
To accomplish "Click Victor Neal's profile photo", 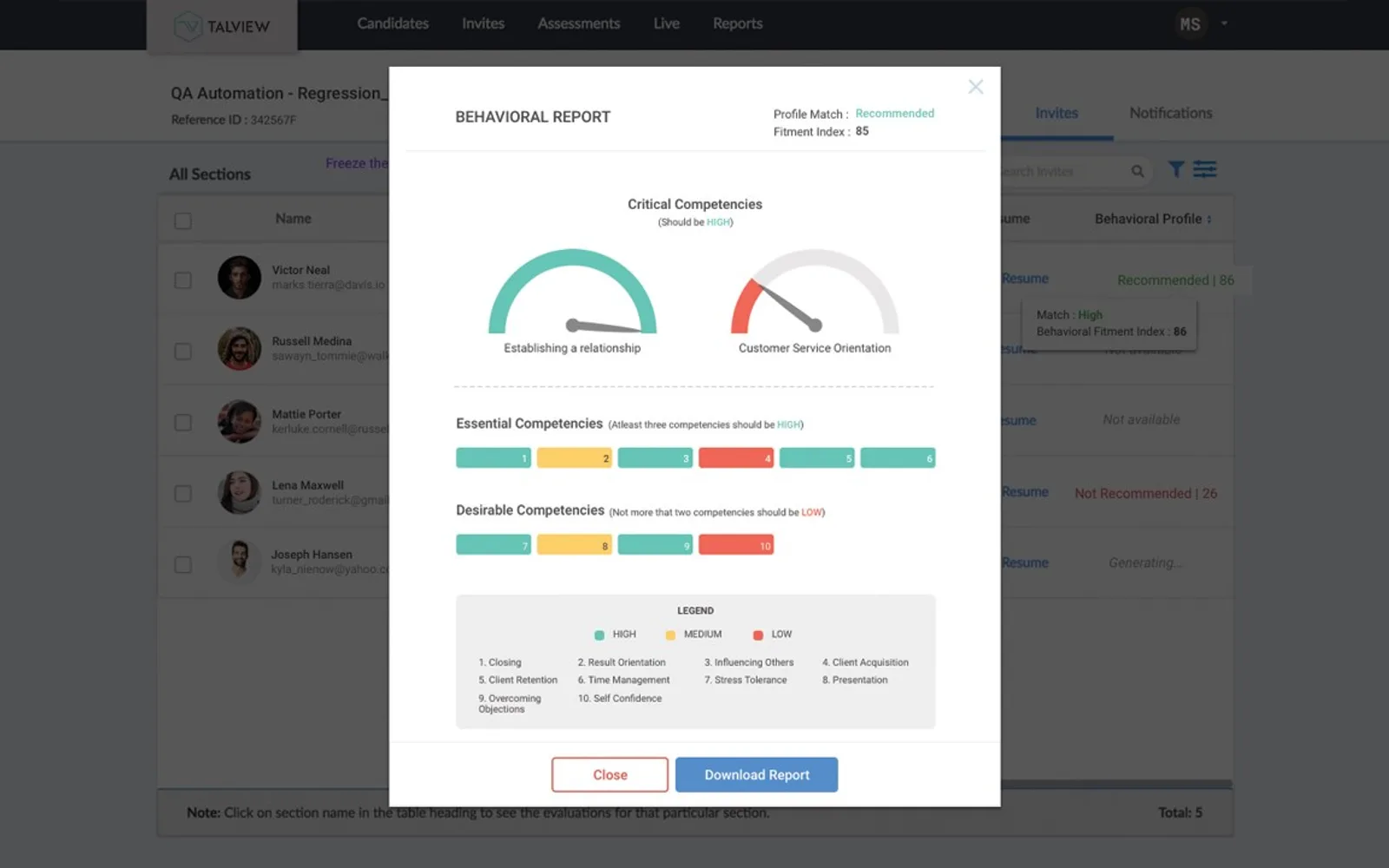I will [239, 278].
